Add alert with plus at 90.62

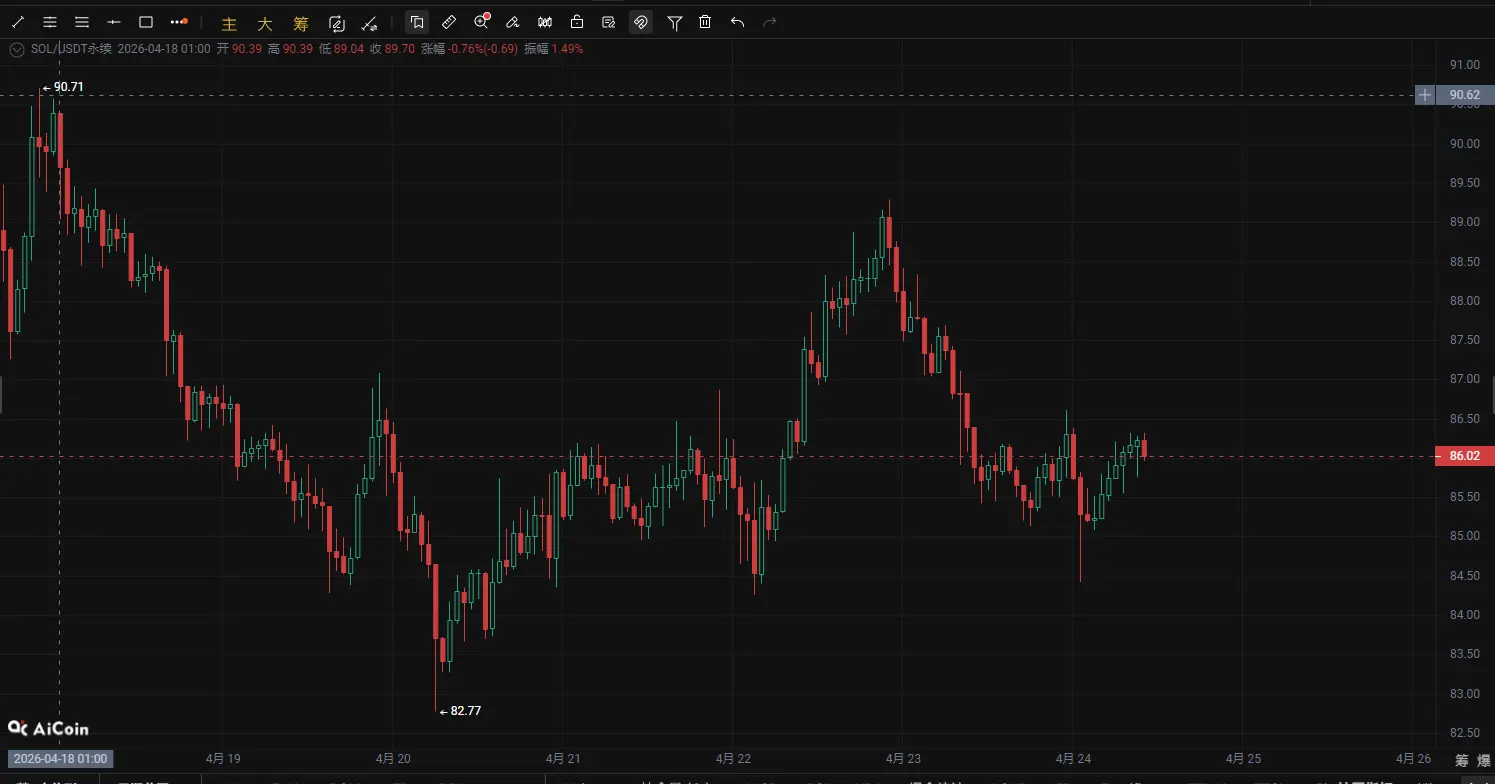[1425, 95]
